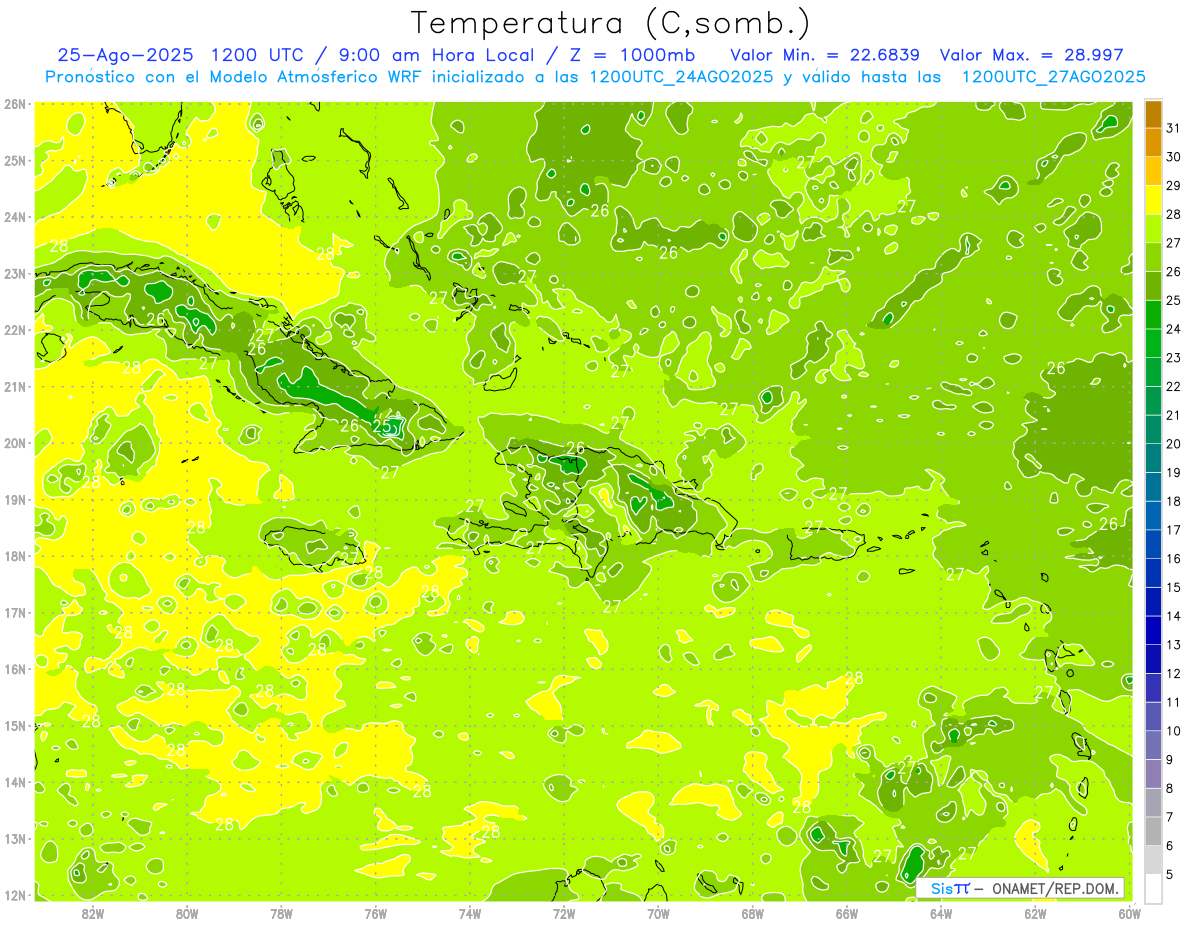This screenshot has height=927, width=1200.
Task: Select the "Valor Max. = 28.997" text
Action: [x=1032, y=55]
